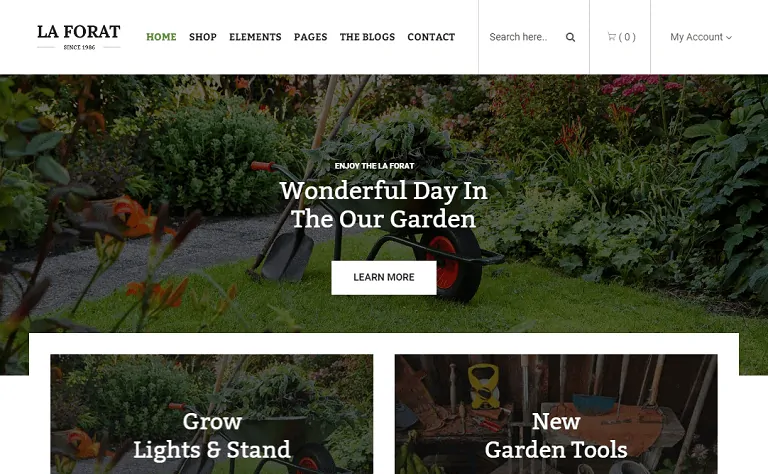Open the PAGES menu
The height and width of the screenshot is (474, 768).
[311, 37]
